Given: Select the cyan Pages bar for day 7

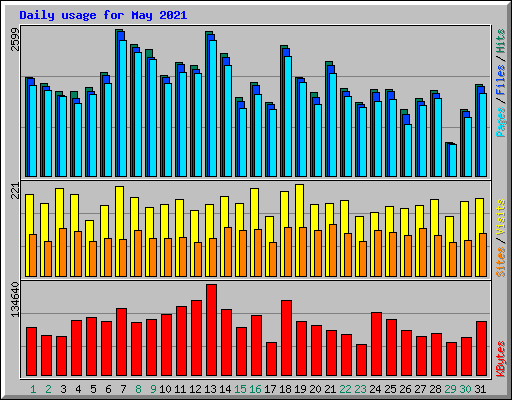Looking at the screenshot, I should click(x=123, y=108).
